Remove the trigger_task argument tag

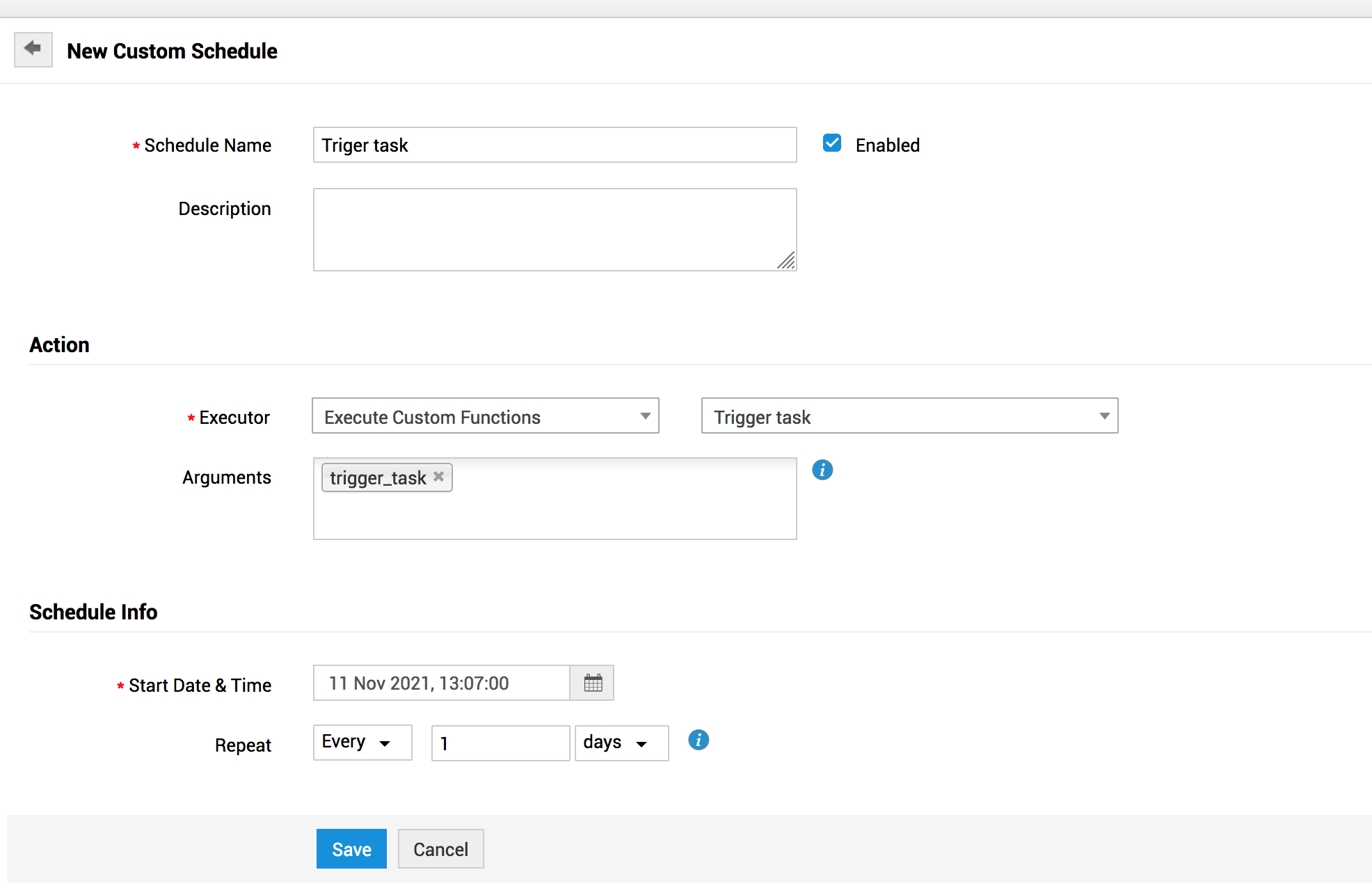coord(439,477)
